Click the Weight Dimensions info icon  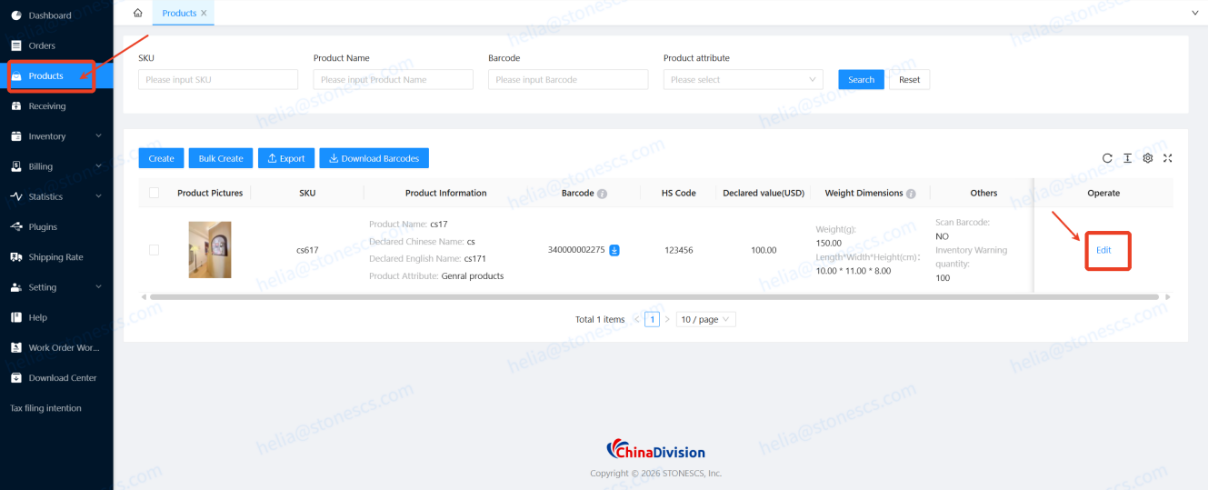(x=911, y=194)
